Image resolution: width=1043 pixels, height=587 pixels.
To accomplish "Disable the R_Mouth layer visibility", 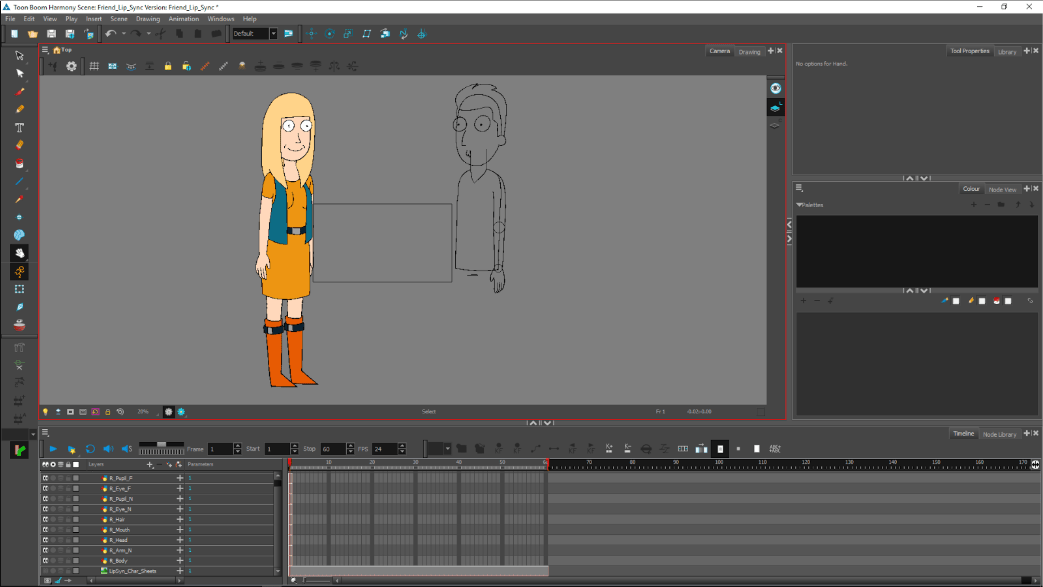I will (x=45, y=529).
